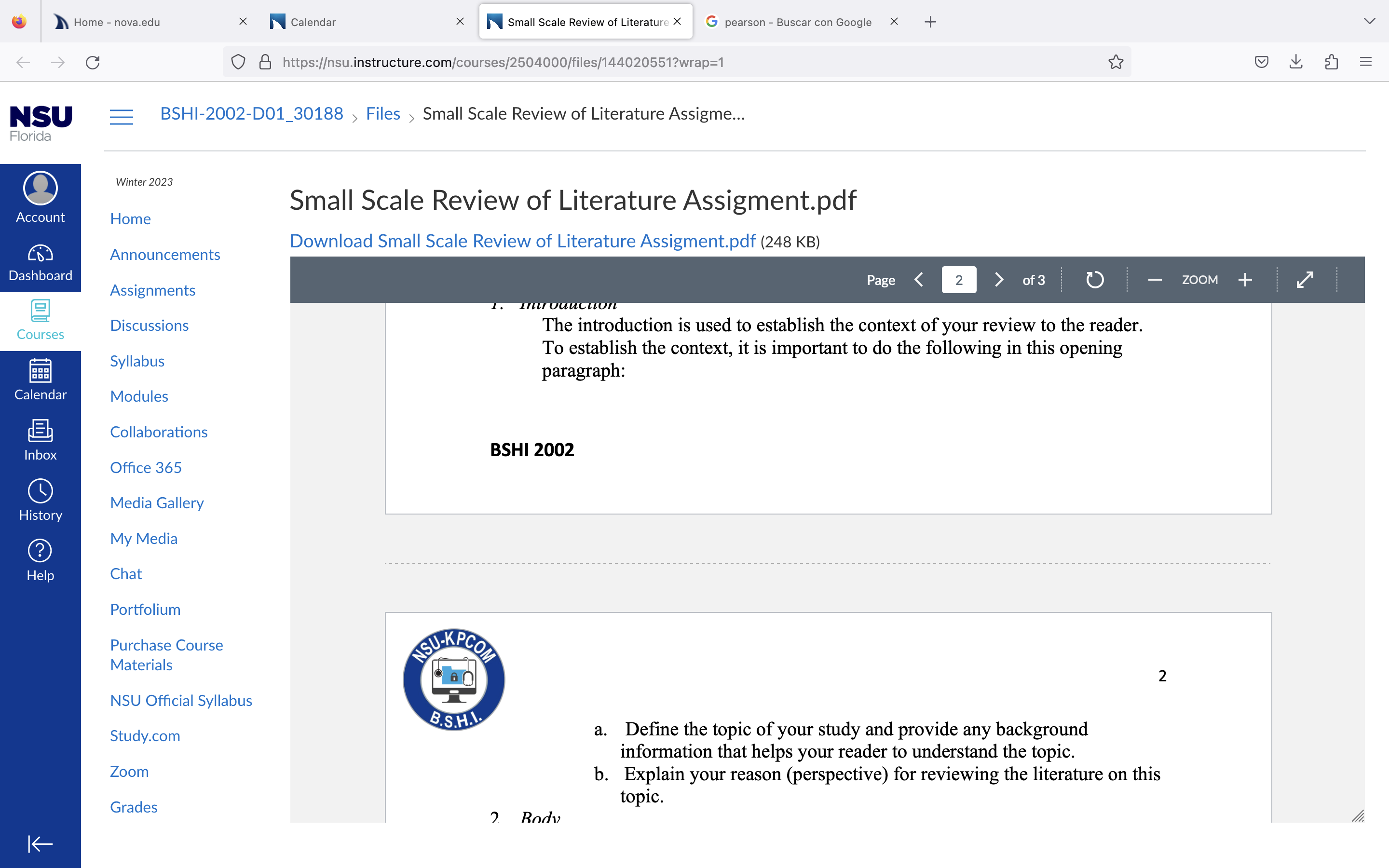Open course Home link
This screenshot has width=1389, height=868.
pyautogui.click(x=130, y=219)
